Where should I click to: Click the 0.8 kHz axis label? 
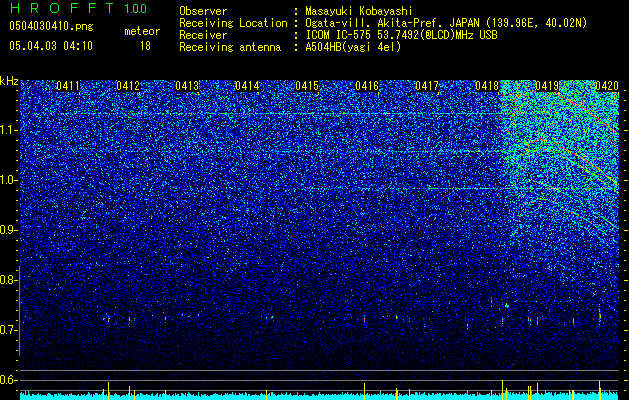9,280
